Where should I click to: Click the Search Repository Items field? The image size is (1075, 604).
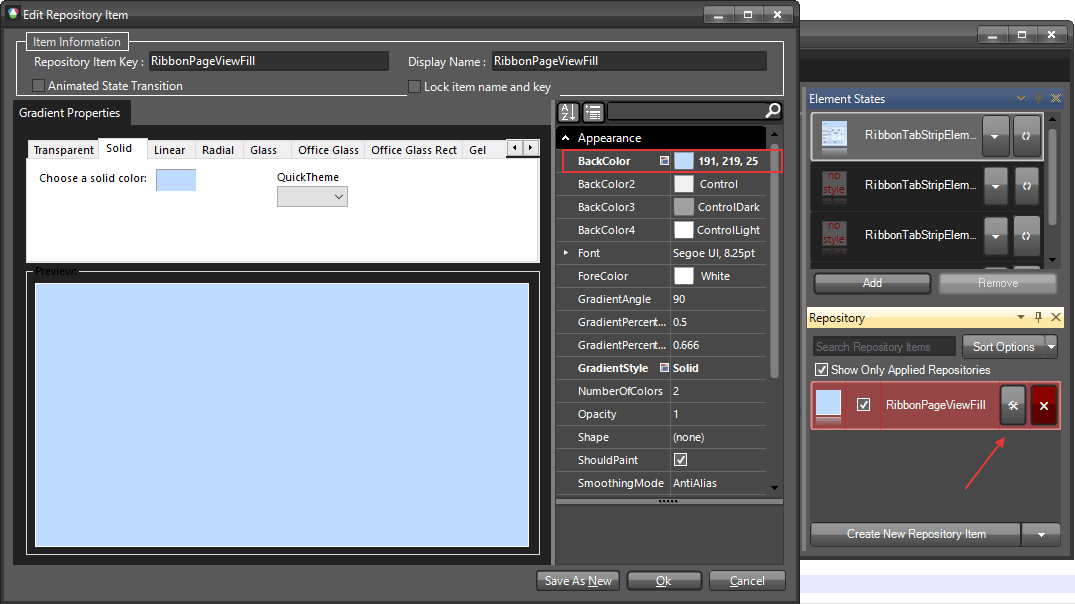(884, 346)
